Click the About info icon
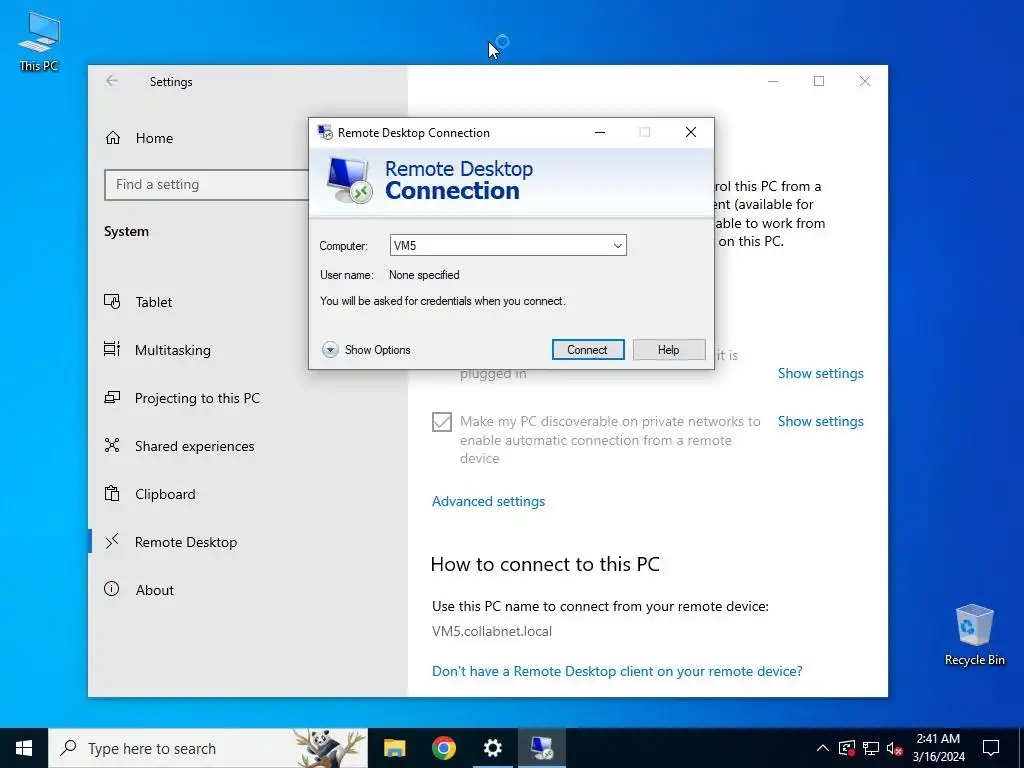Image resolution: width=1024 pixels, height=768 pixels. pos(112,589)
